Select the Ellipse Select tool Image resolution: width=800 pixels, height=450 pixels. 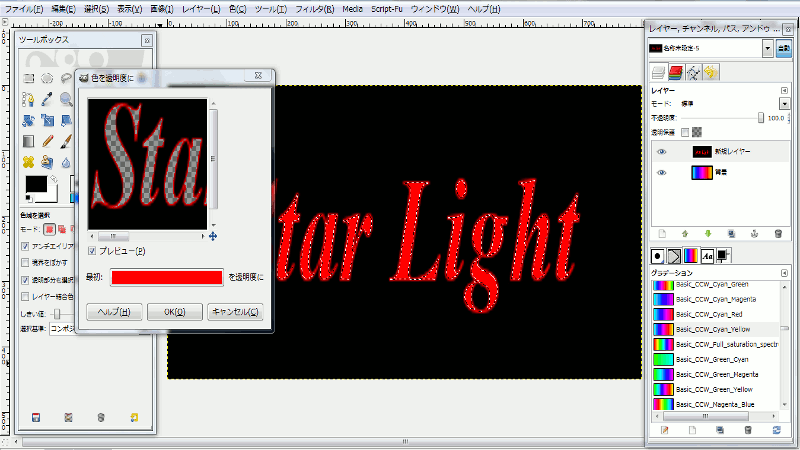click(x=47, y=78)
